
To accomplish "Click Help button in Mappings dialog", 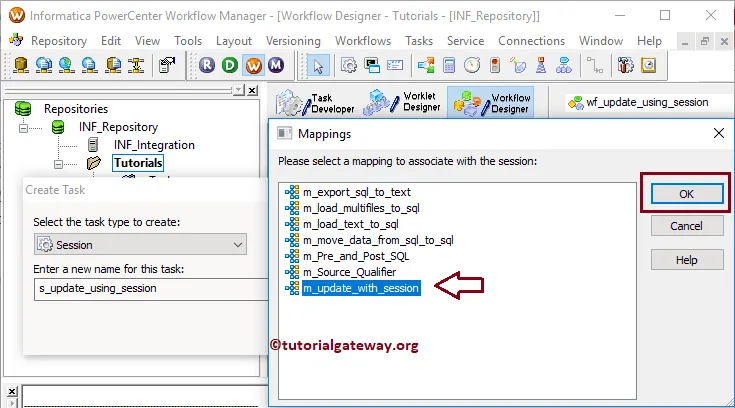I will 686,260.
